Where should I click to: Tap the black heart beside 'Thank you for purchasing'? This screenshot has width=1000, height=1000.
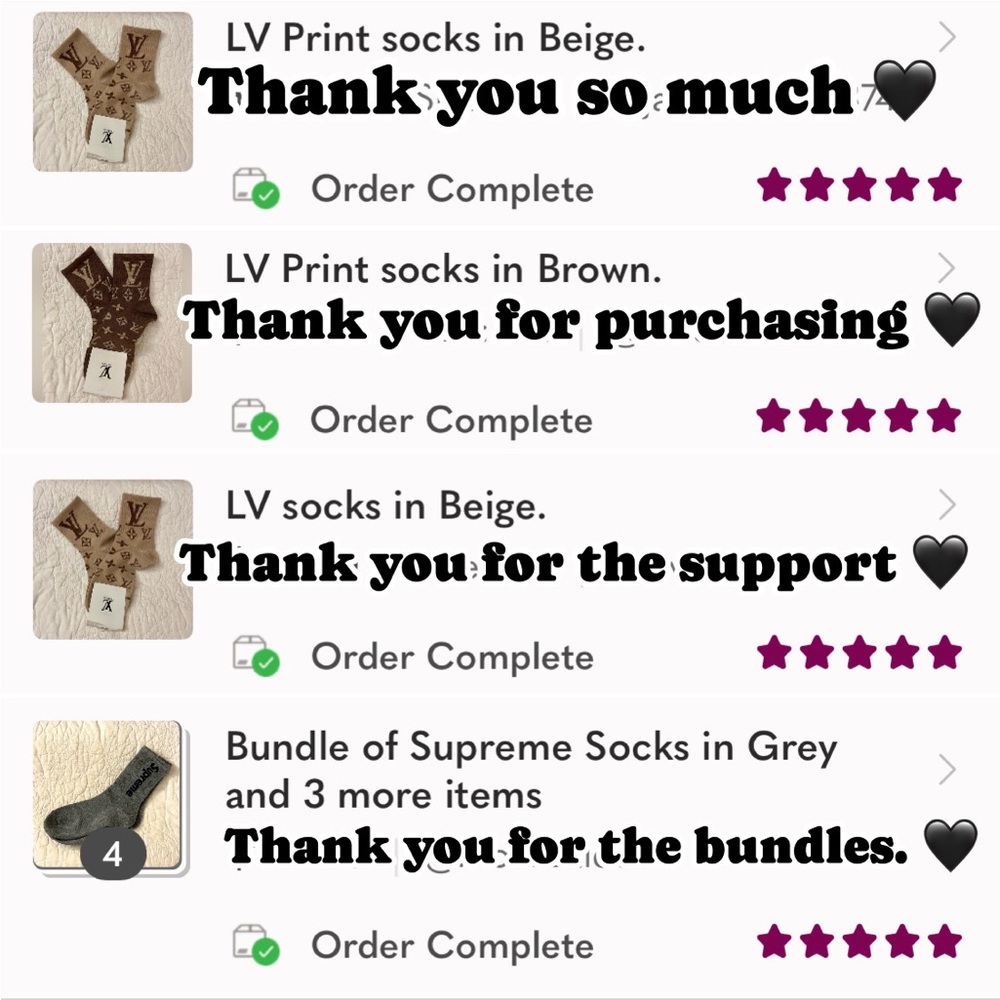(943, 322)
